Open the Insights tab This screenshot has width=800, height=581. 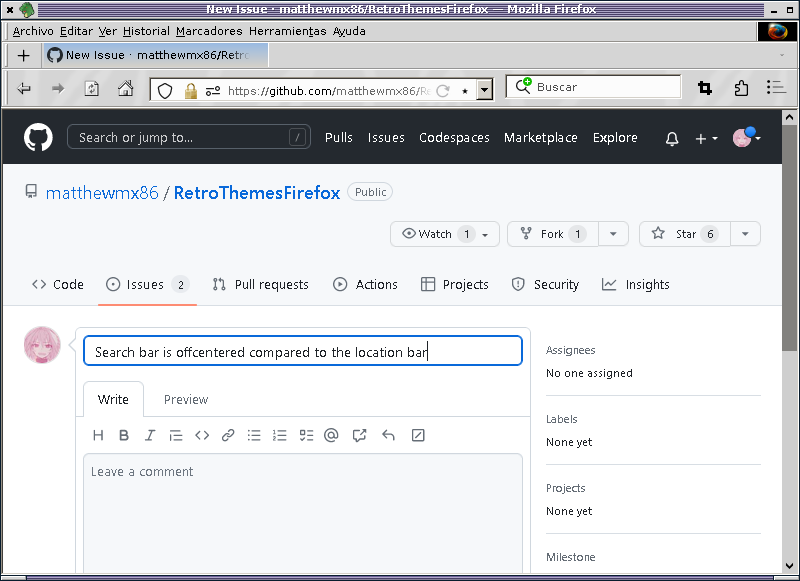(636, 285)
